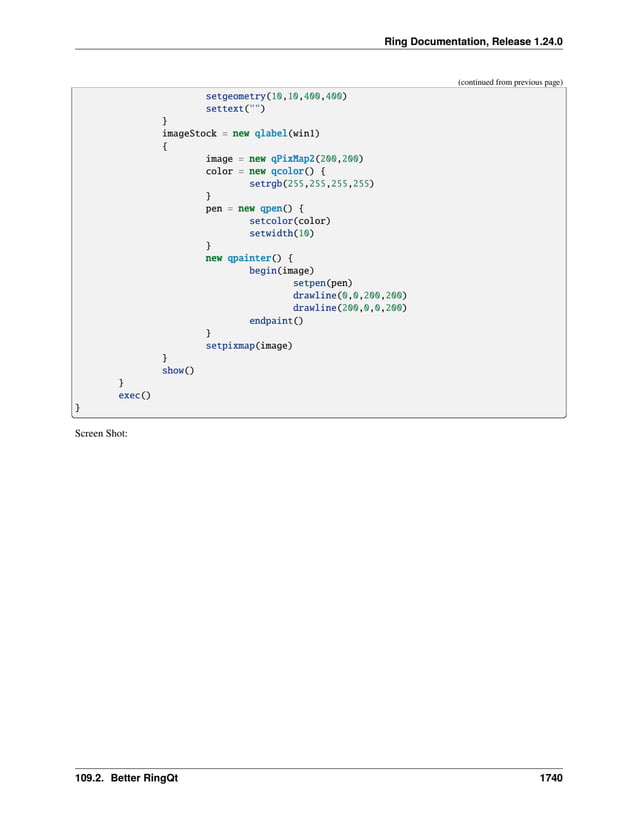This screenshot has height=825, width=638.
Task: Click the header 'Ring Documentation, Release 1.24.0'
Action: pos(473,42)
